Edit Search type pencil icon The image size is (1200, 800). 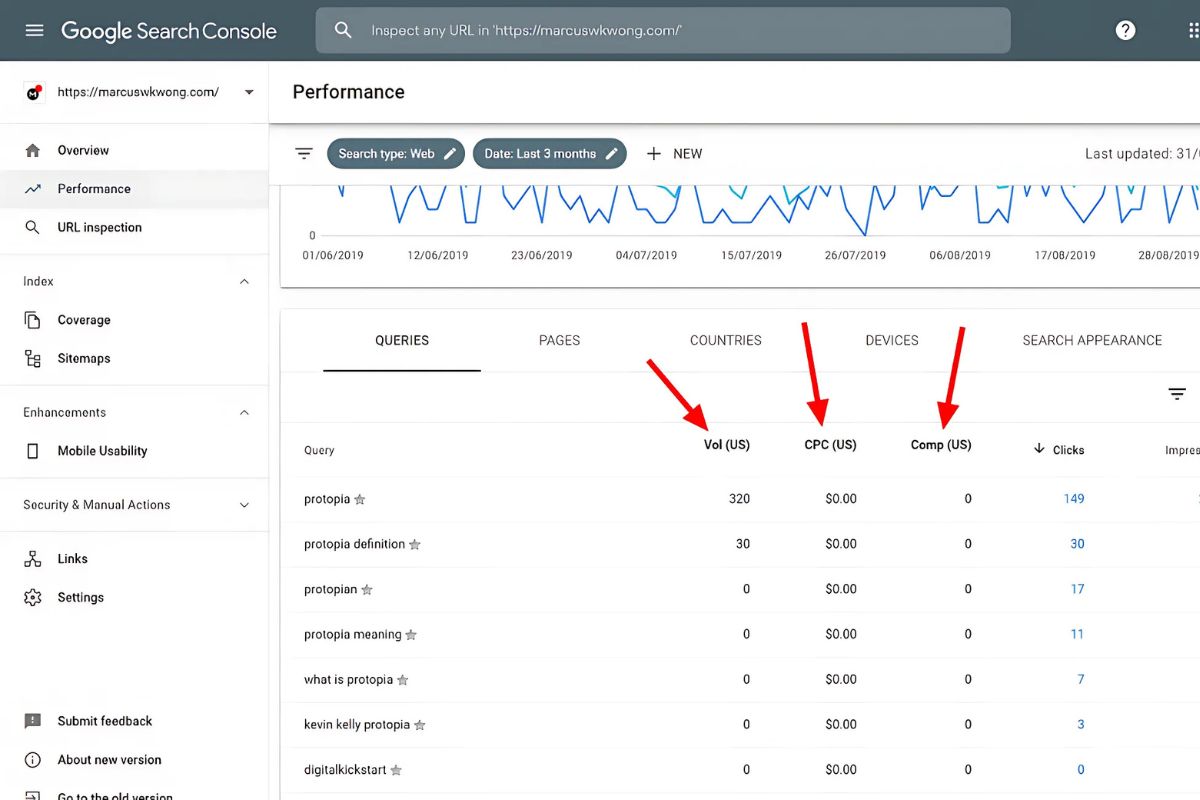pyautogui.click(x=450, y=153)
